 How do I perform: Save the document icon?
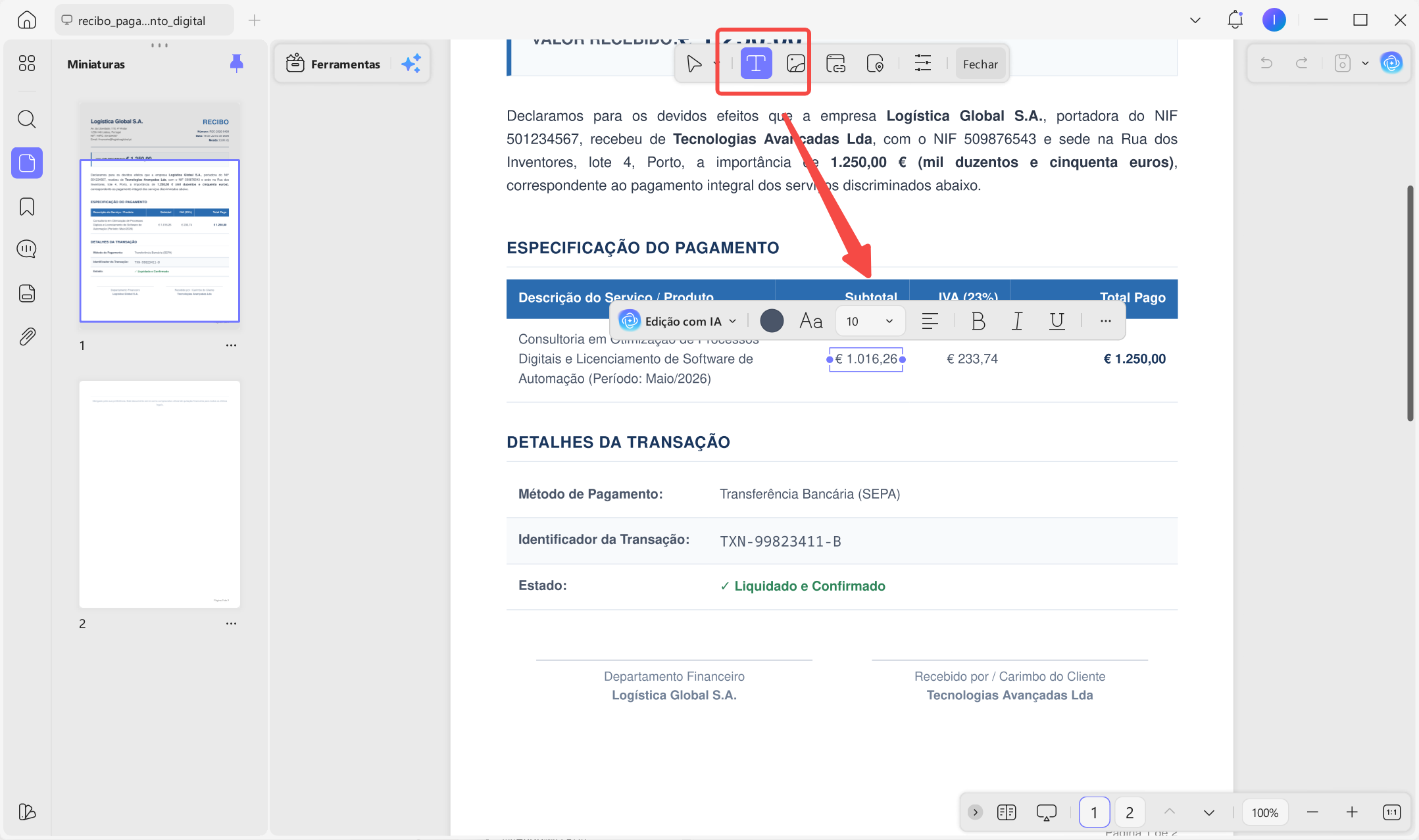pyautogui.click(x=1343, y=63)
